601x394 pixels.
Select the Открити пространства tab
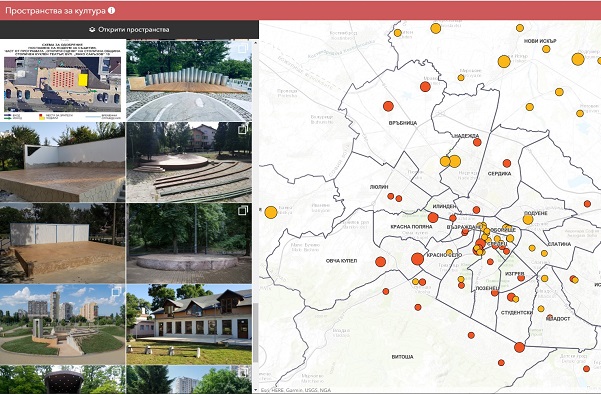click(x=129, y=30)
